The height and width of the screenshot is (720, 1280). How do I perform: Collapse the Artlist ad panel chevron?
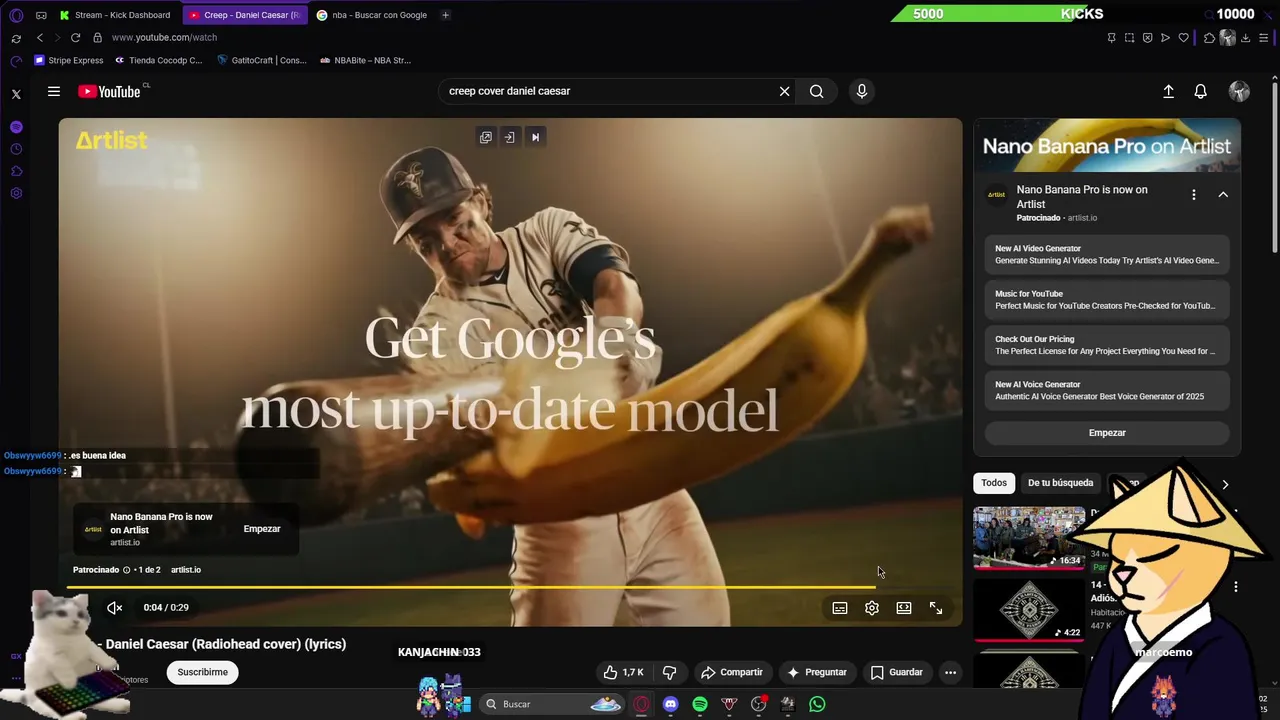1223,195
